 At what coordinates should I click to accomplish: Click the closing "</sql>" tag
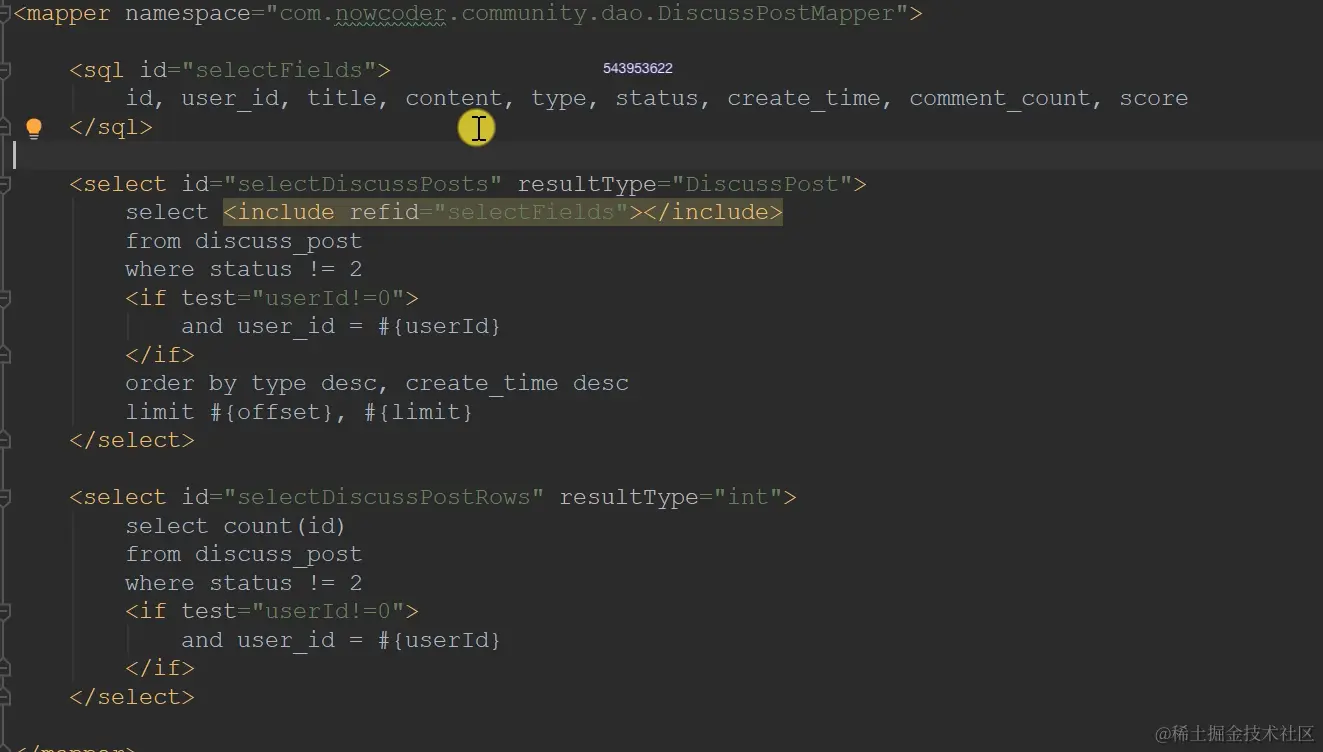[x=111, y=127]
